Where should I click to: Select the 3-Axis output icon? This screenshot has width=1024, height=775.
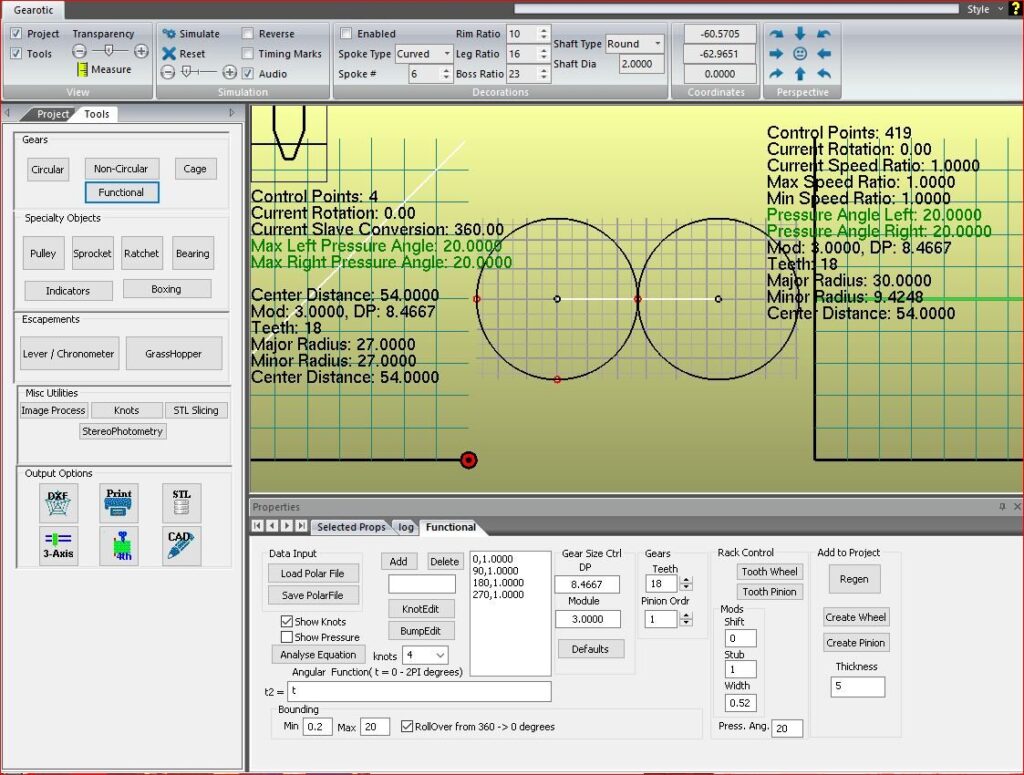point(59,546)
